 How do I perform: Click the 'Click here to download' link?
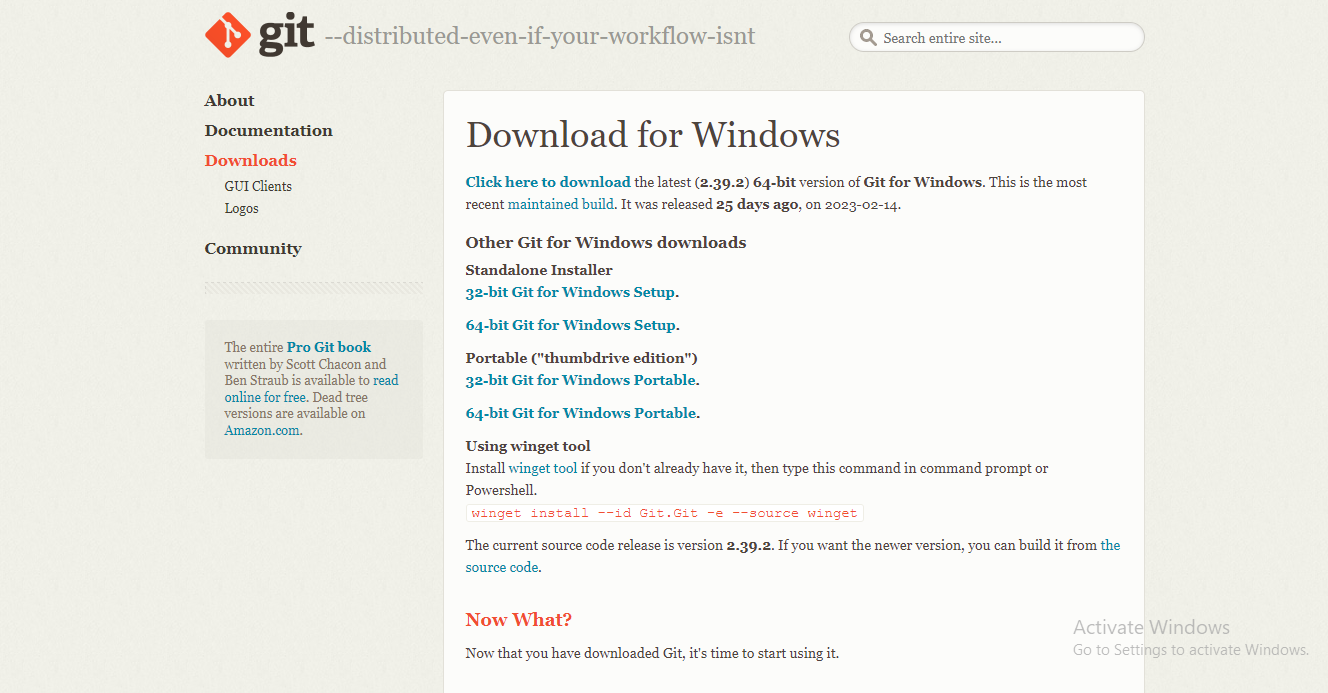[548, 182]
